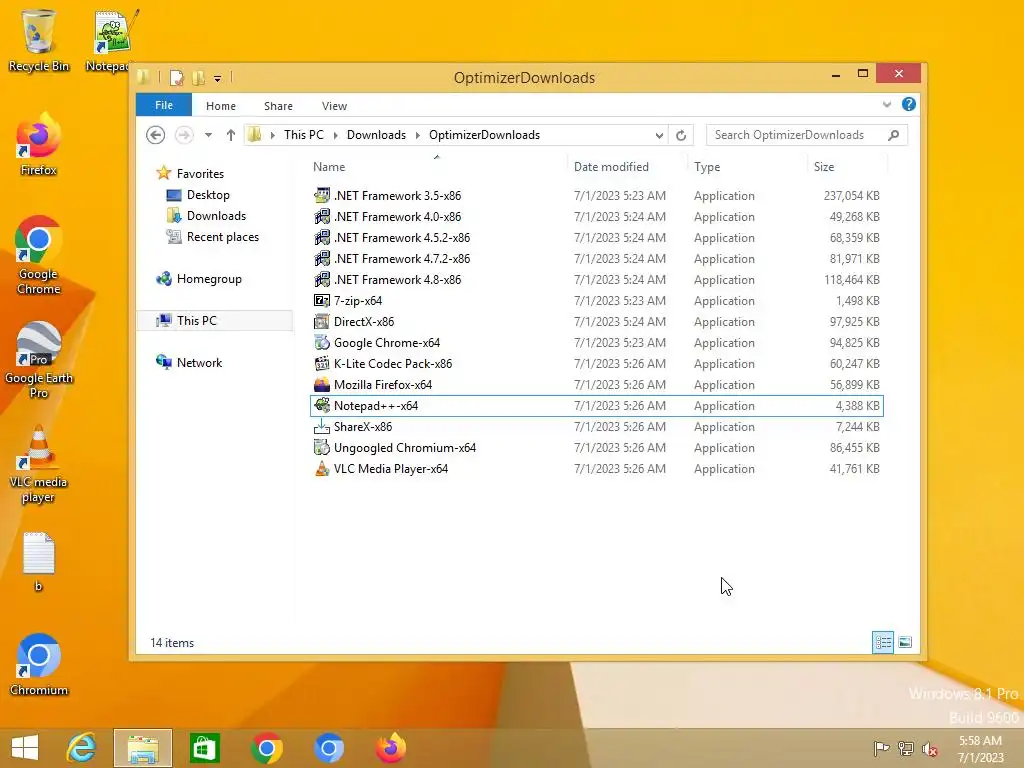Image resolution: width=1024 pixels, height=768 pixels.
Task: Open Explorer Help question mark icon
Action: [x=908, y=104]
